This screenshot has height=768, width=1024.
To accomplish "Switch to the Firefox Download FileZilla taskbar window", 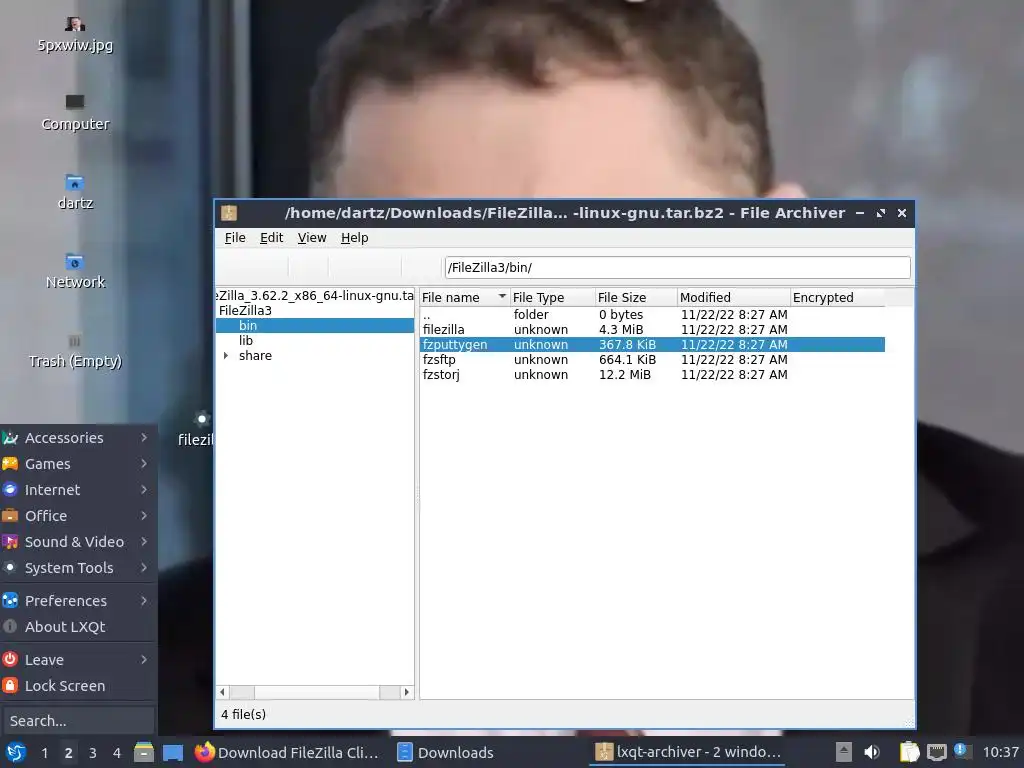I will pyautogui.click(x=287, y=752).
